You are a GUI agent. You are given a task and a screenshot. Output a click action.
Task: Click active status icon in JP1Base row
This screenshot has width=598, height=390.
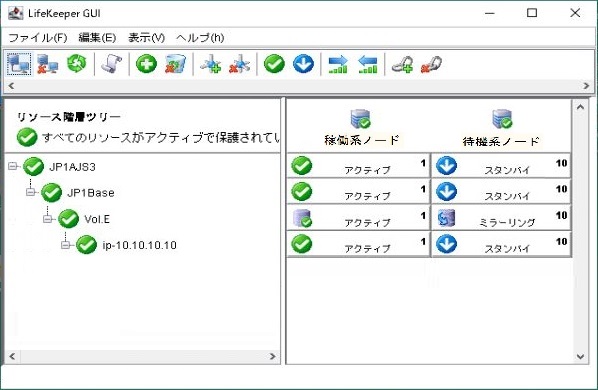click(302, 191)
